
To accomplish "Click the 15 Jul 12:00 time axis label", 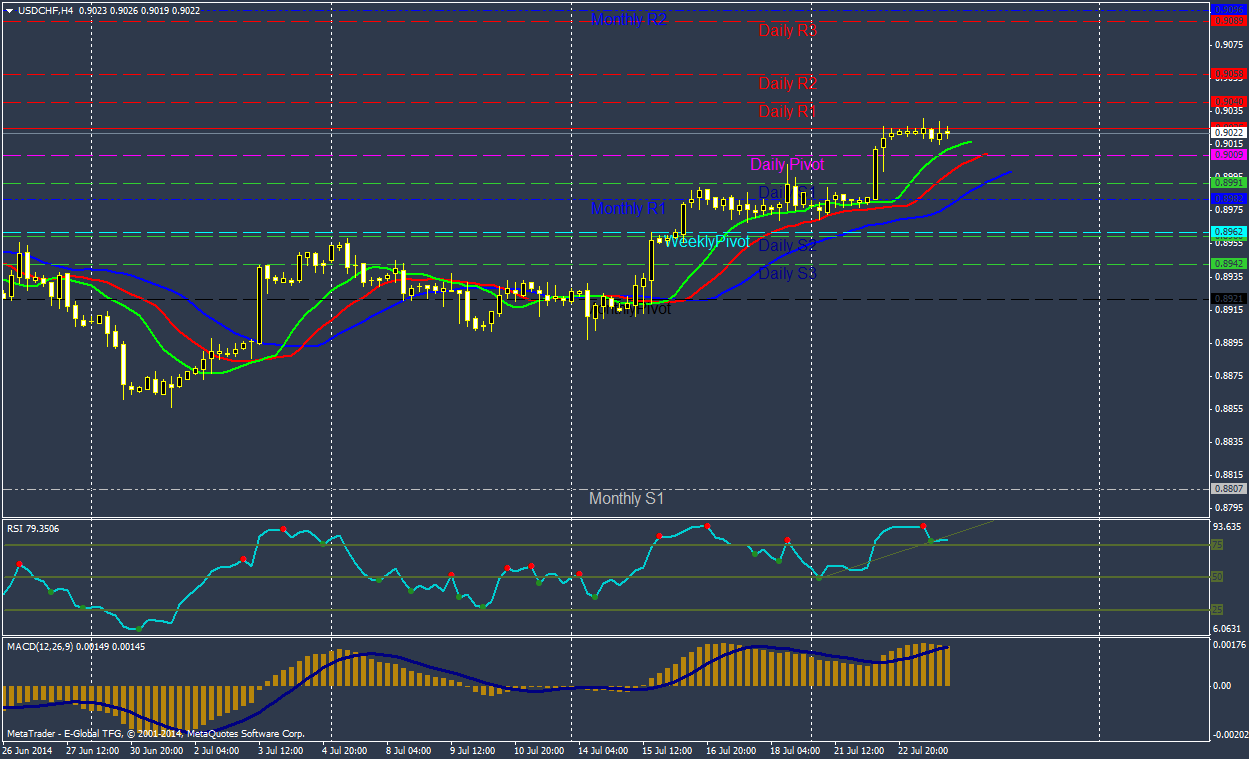I will (668, 749).
